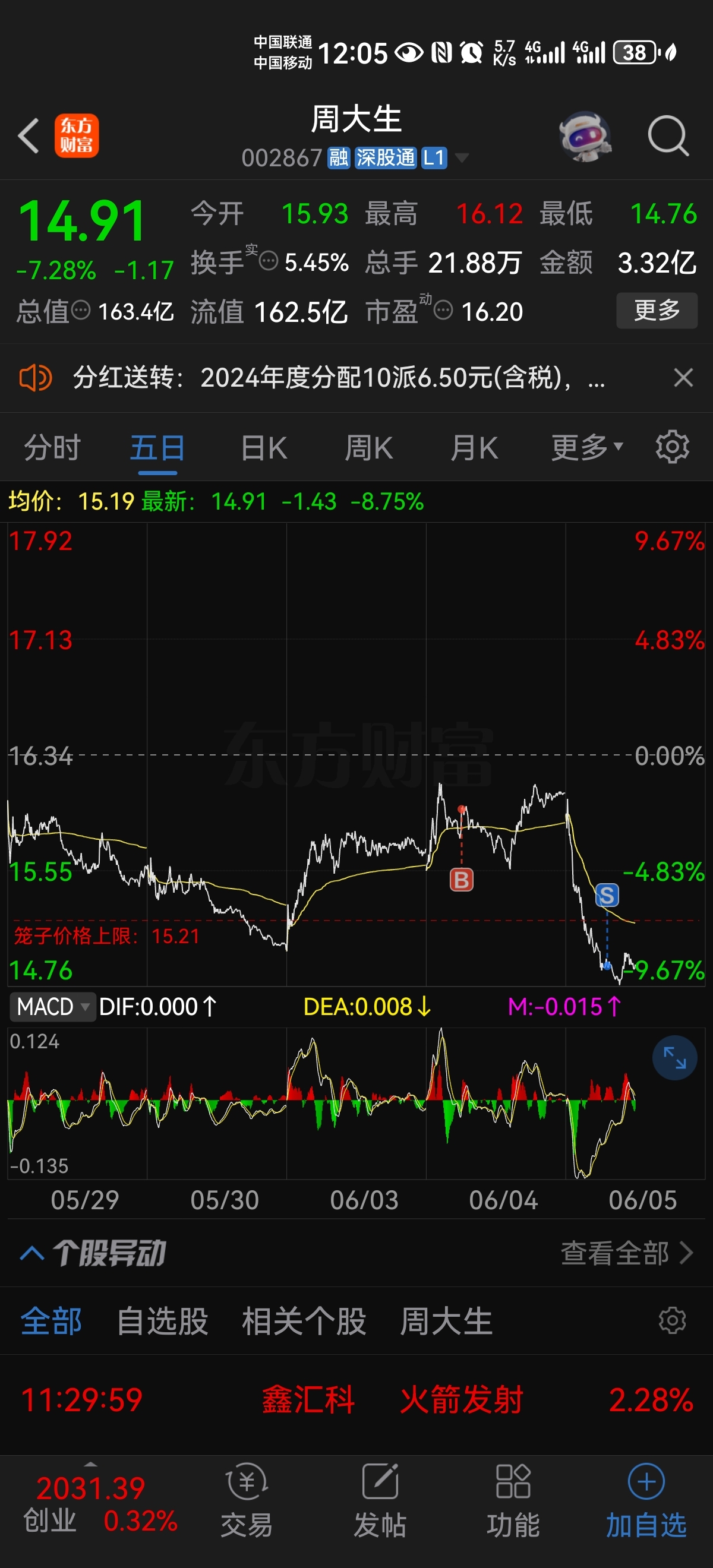The image size is (713, 1568).
Task: Tap the 最高 16.12 value
Action: [489, 214]
